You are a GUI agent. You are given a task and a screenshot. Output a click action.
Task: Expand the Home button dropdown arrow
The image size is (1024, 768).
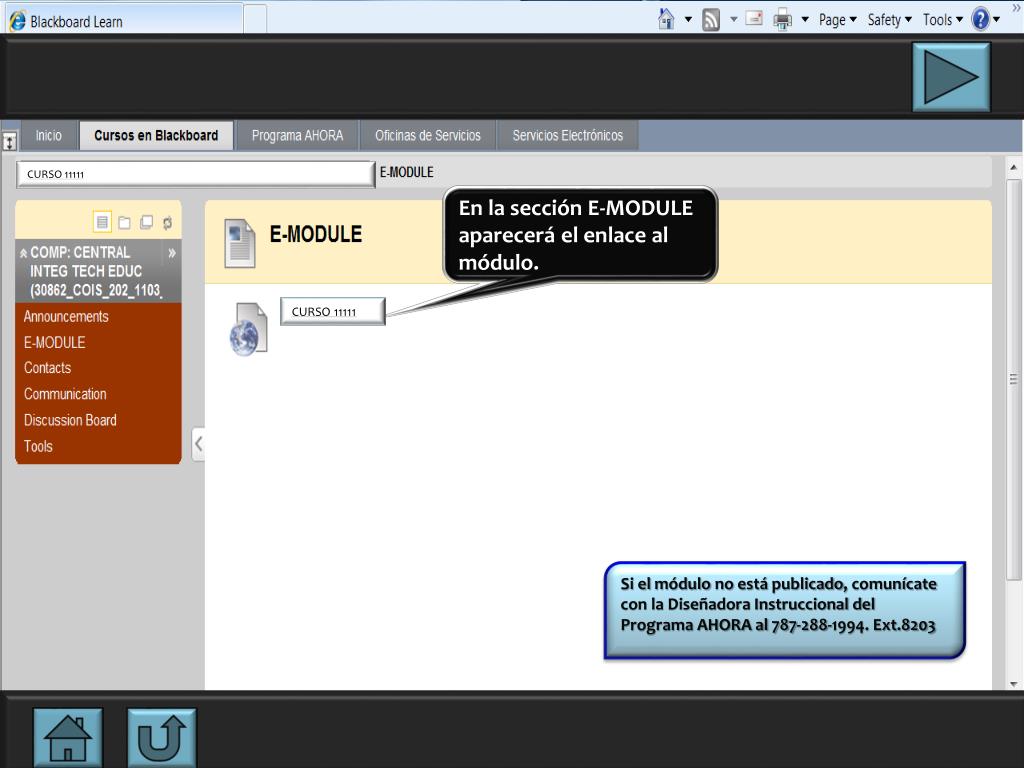coord(688,20)
